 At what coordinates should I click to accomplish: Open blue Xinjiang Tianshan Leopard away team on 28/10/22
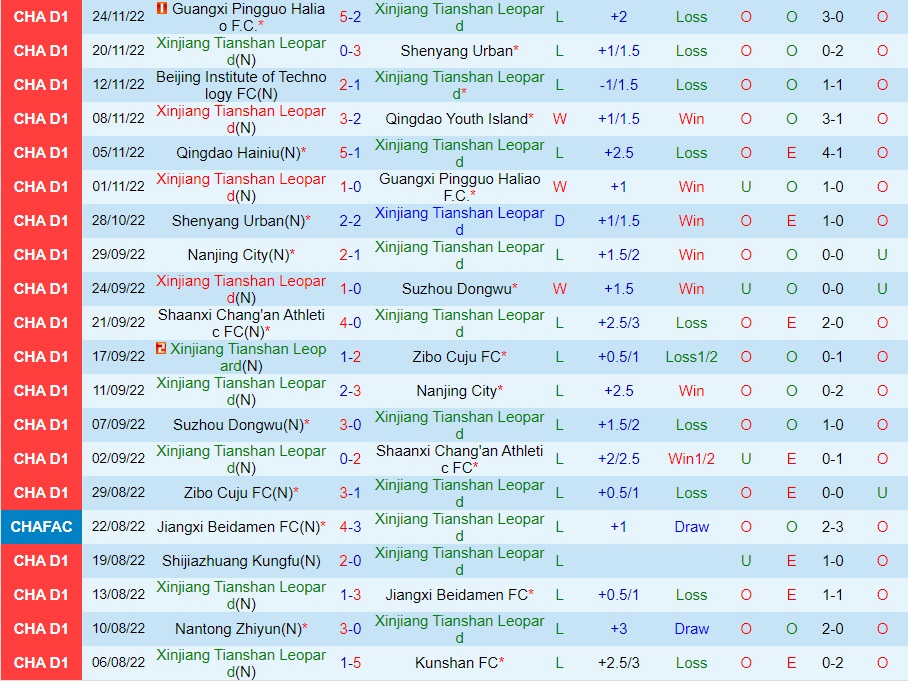pyautogui.click(x=459, y=221)
